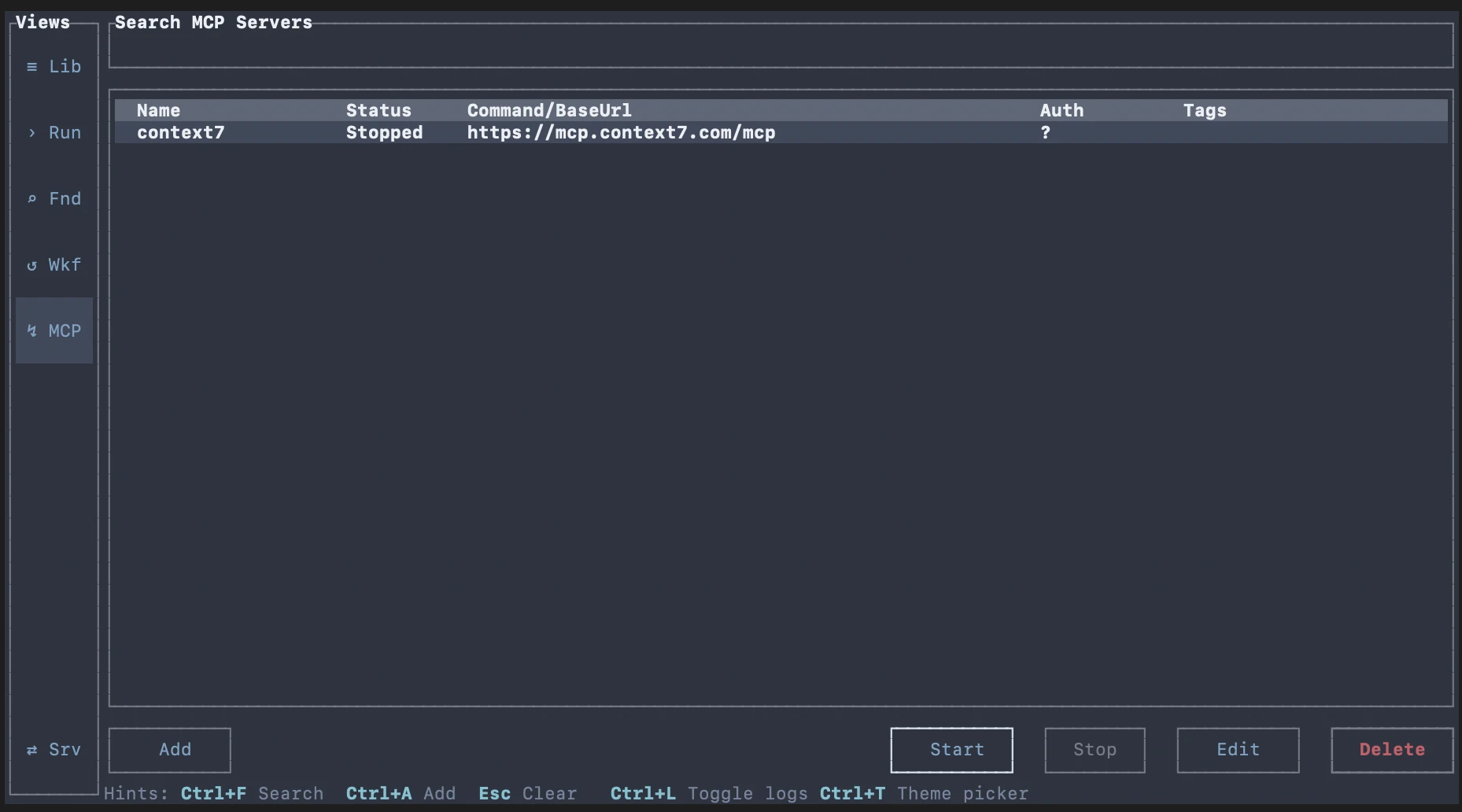This screenshot has height=812, width=1462.
Task: Click the hamburger glyph beside Lib
Action: (32, 67)
